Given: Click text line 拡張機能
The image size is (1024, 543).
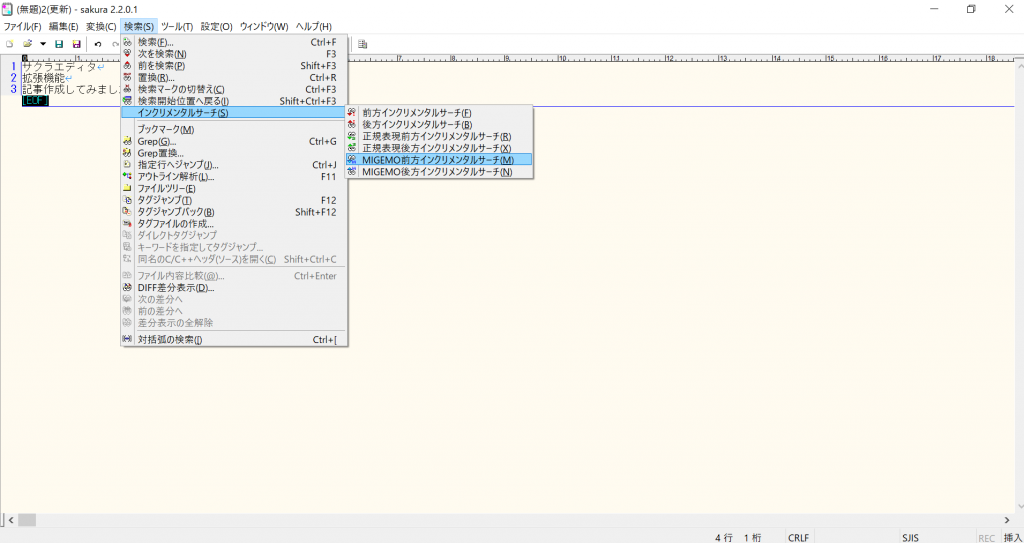Looking at the screenshot, I should coord(44,78).
